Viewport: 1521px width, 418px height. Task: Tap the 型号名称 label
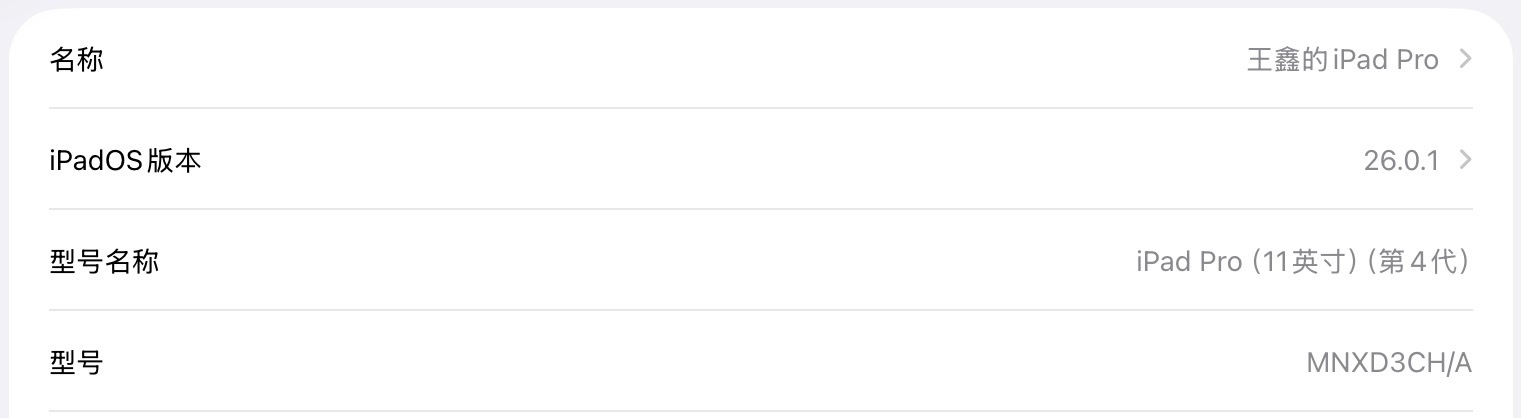coord(104,262)
